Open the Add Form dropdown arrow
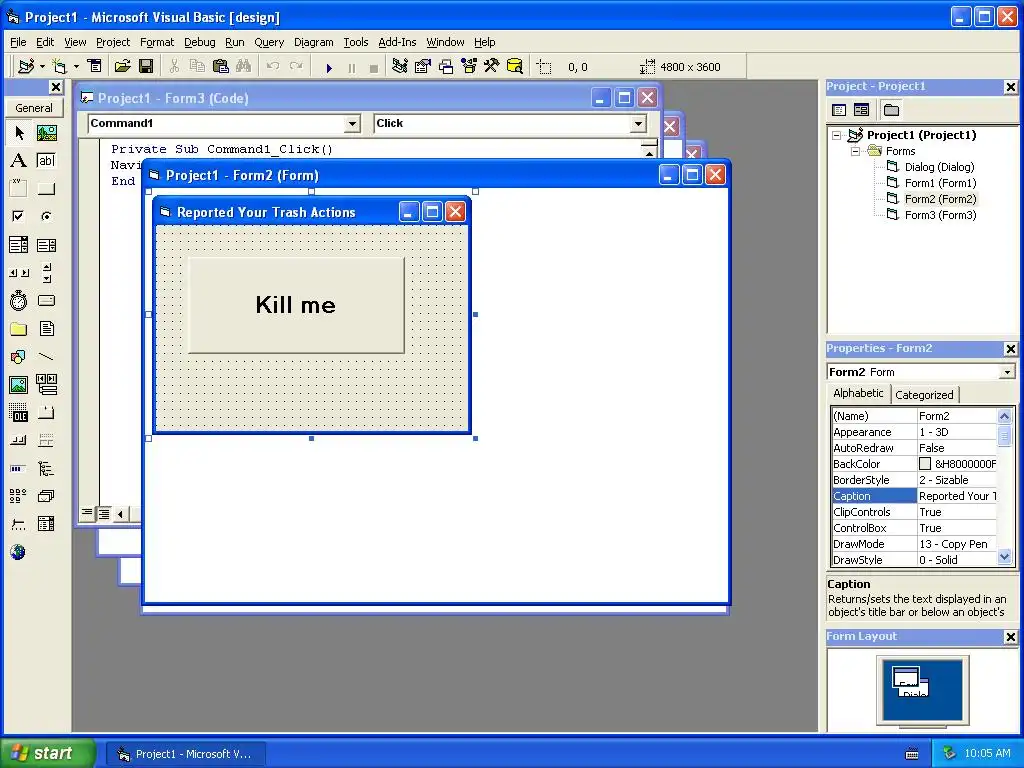 click(x=76, y=67)
